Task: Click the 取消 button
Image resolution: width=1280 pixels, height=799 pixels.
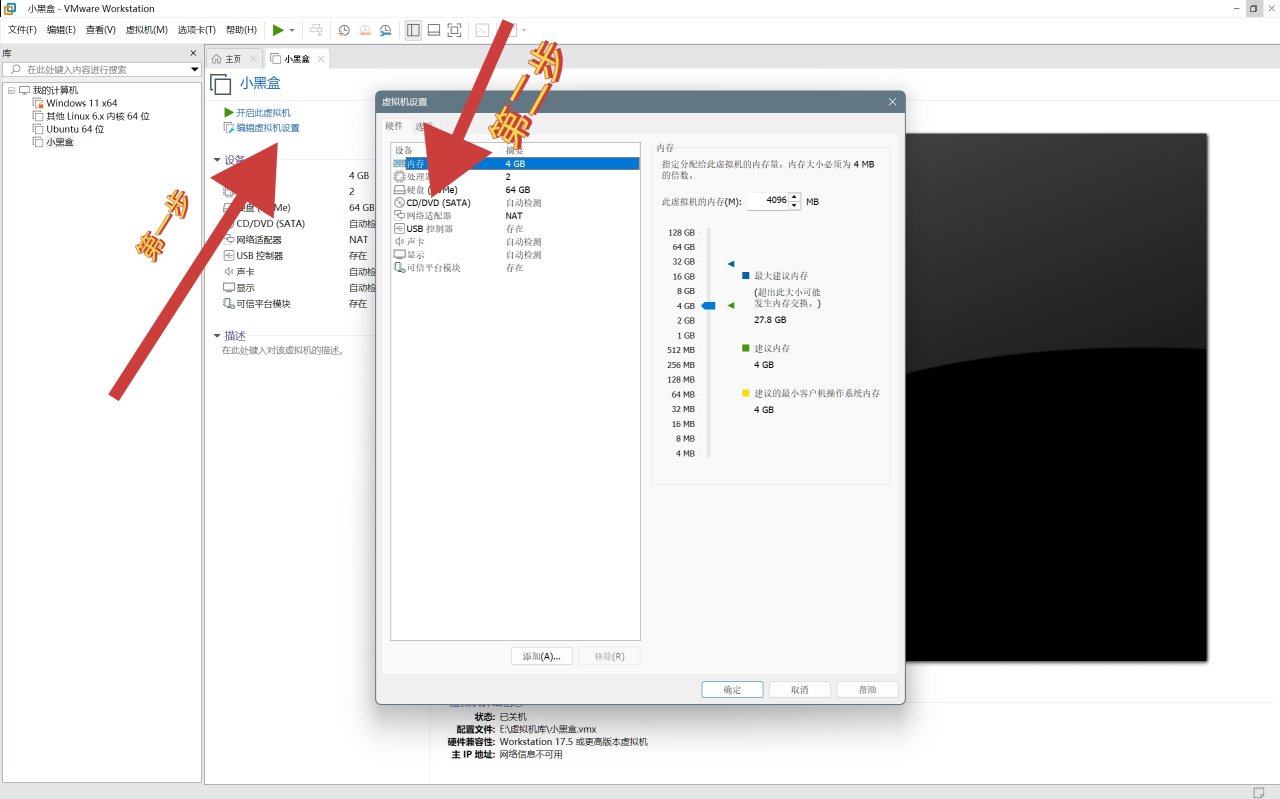Action: coord(799,690)
